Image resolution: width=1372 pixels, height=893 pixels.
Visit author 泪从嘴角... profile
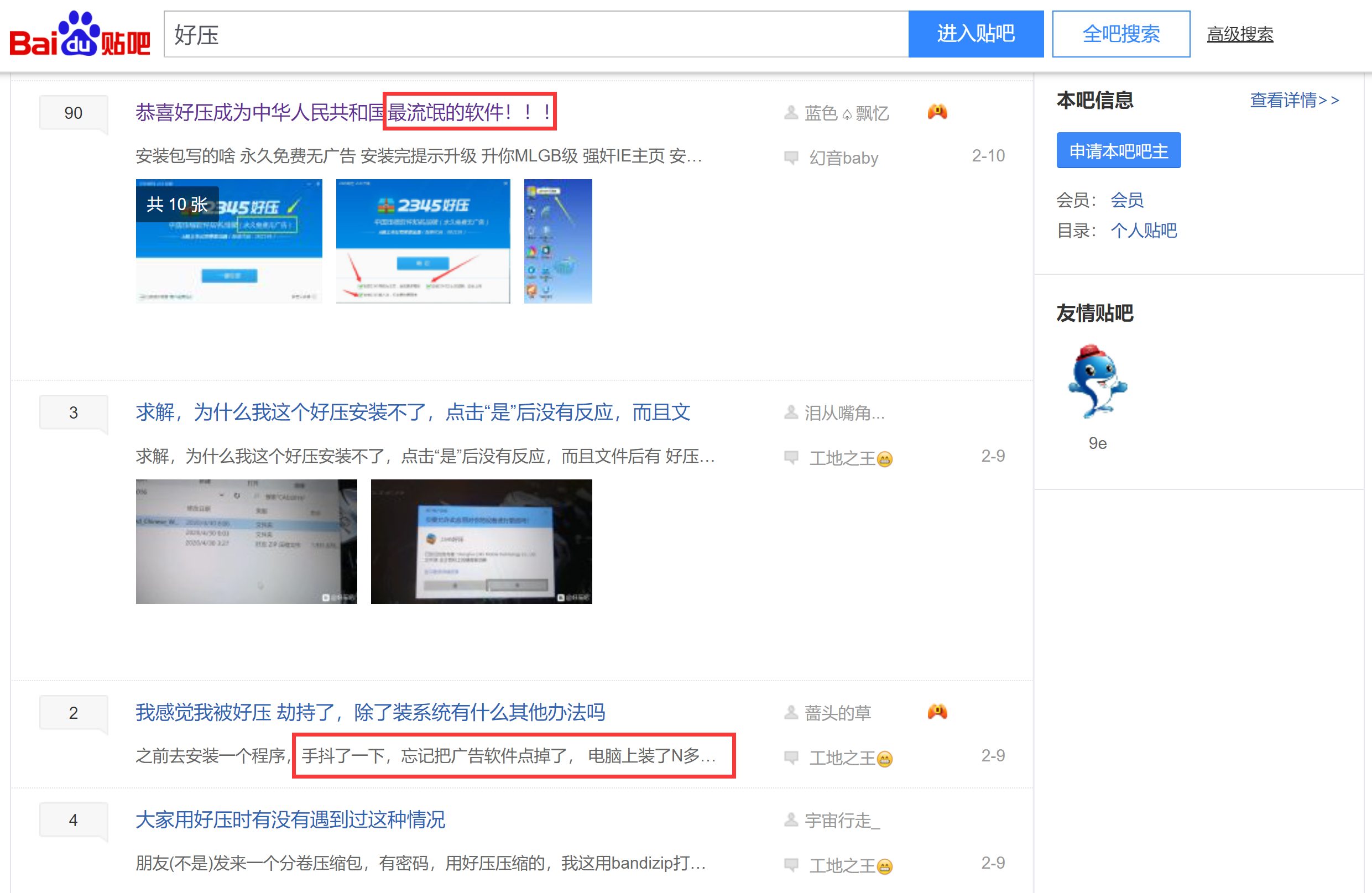point(844,413)
